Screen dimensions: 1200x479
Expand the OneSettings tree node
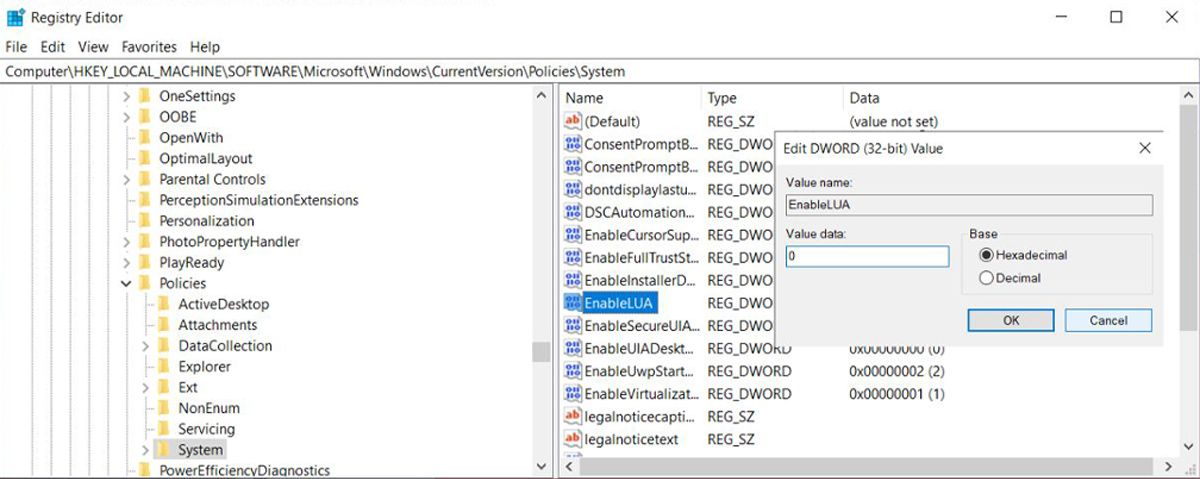[126, 96]
